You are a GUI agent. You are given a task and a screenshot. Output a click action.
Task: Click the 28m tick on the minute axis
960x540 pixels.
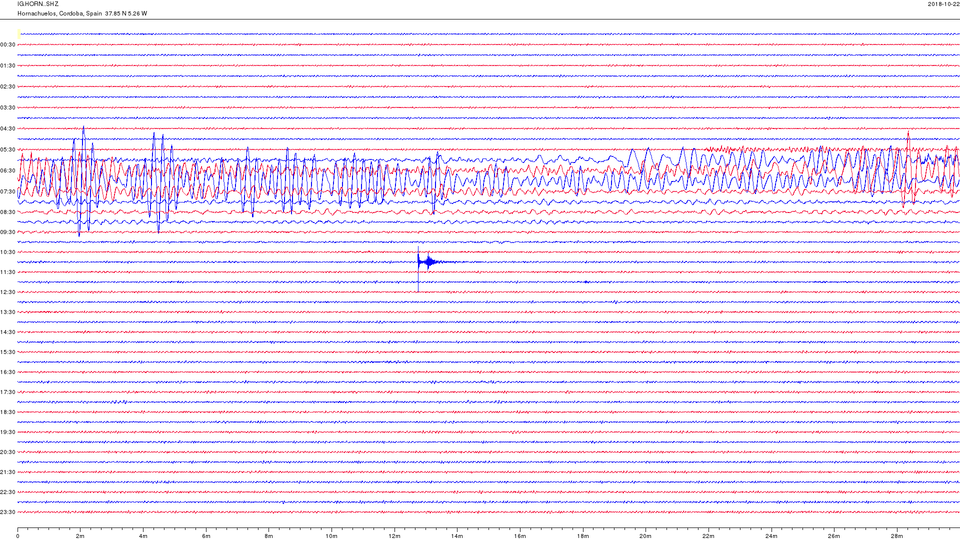click(x=896, y=536)
